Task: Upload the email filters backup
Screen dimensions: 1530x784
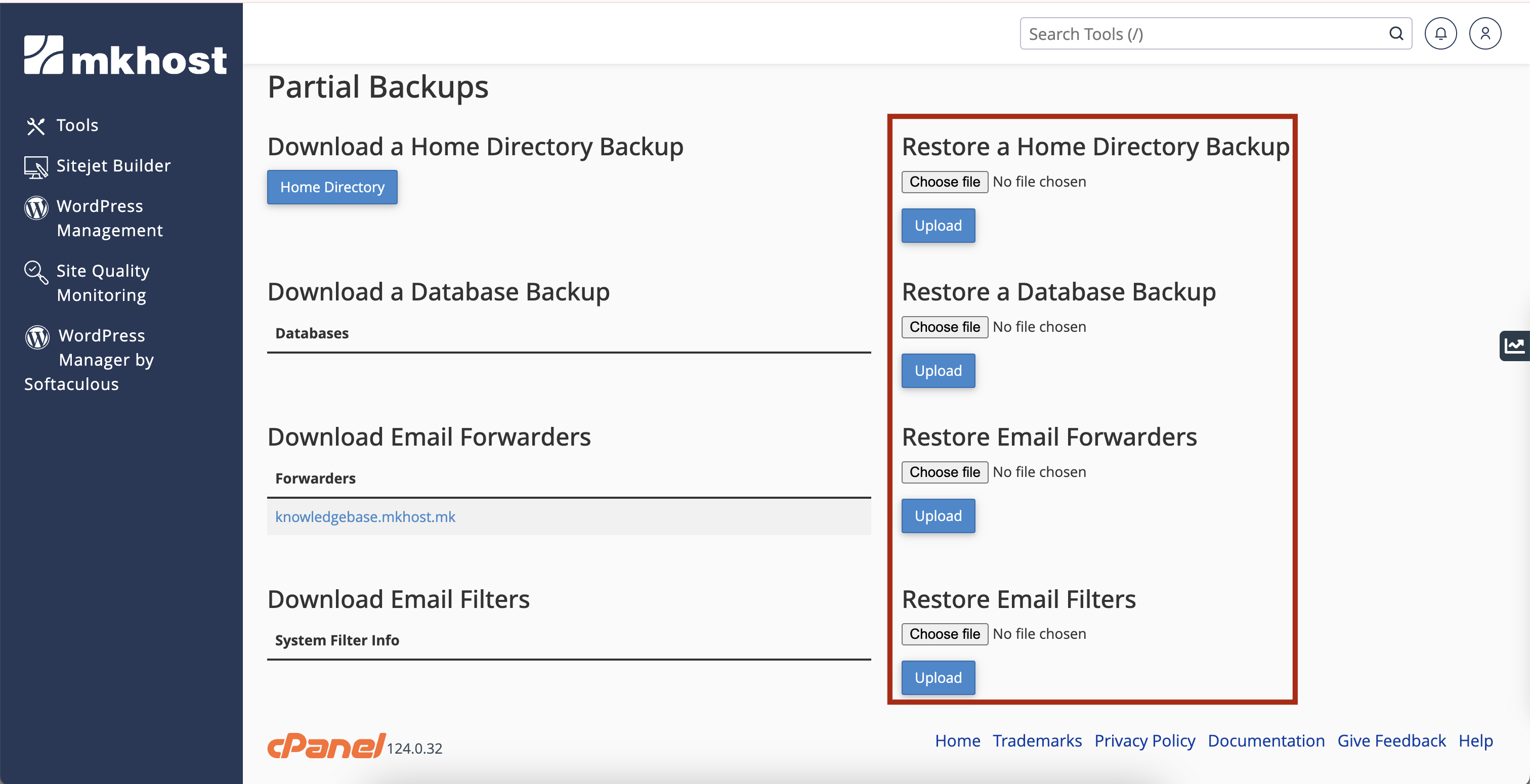Action: [938, 678]
